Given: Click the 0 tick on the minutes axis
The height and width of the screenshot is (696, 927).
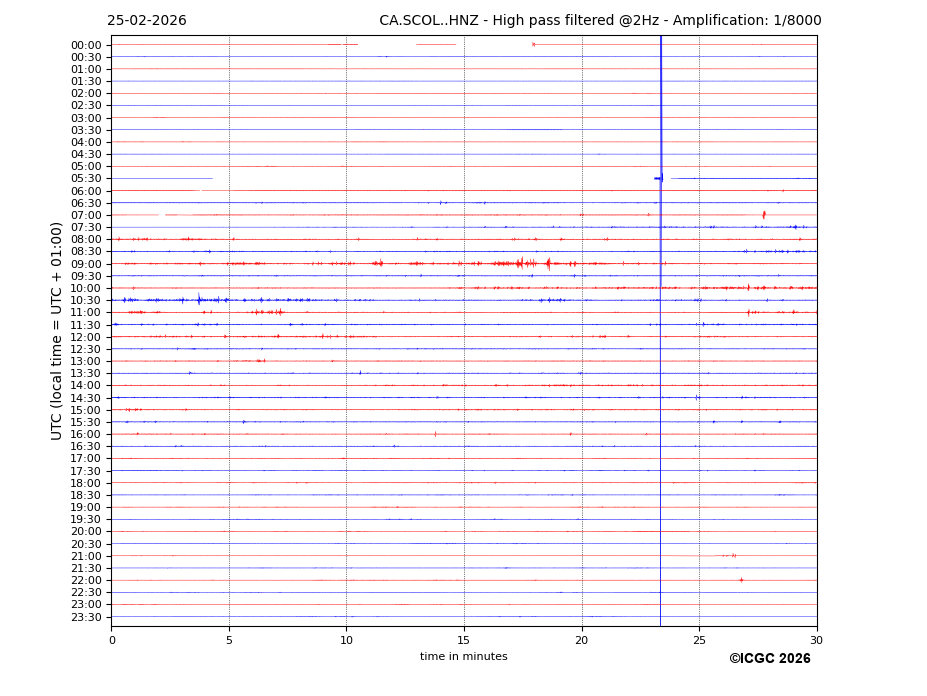Looking at the screenshot, I should [112, 640].
